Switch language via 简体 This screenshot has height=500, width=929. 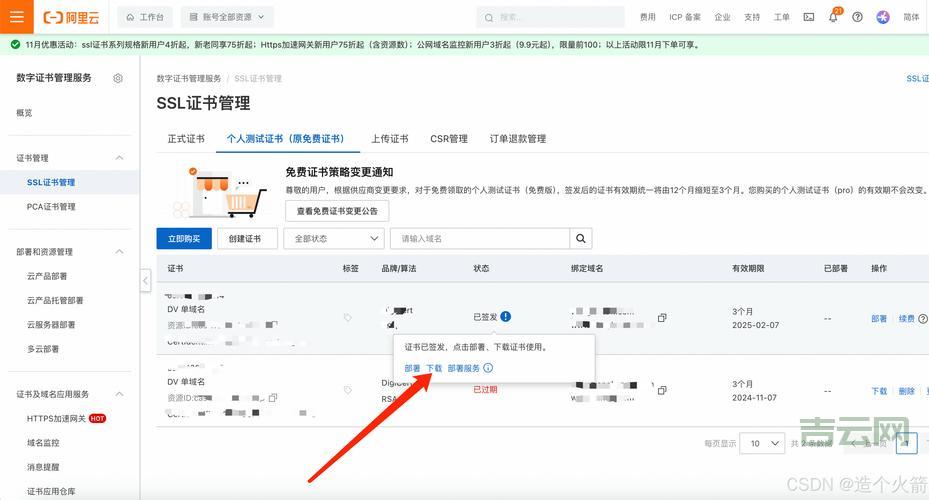tap(911, 17)
